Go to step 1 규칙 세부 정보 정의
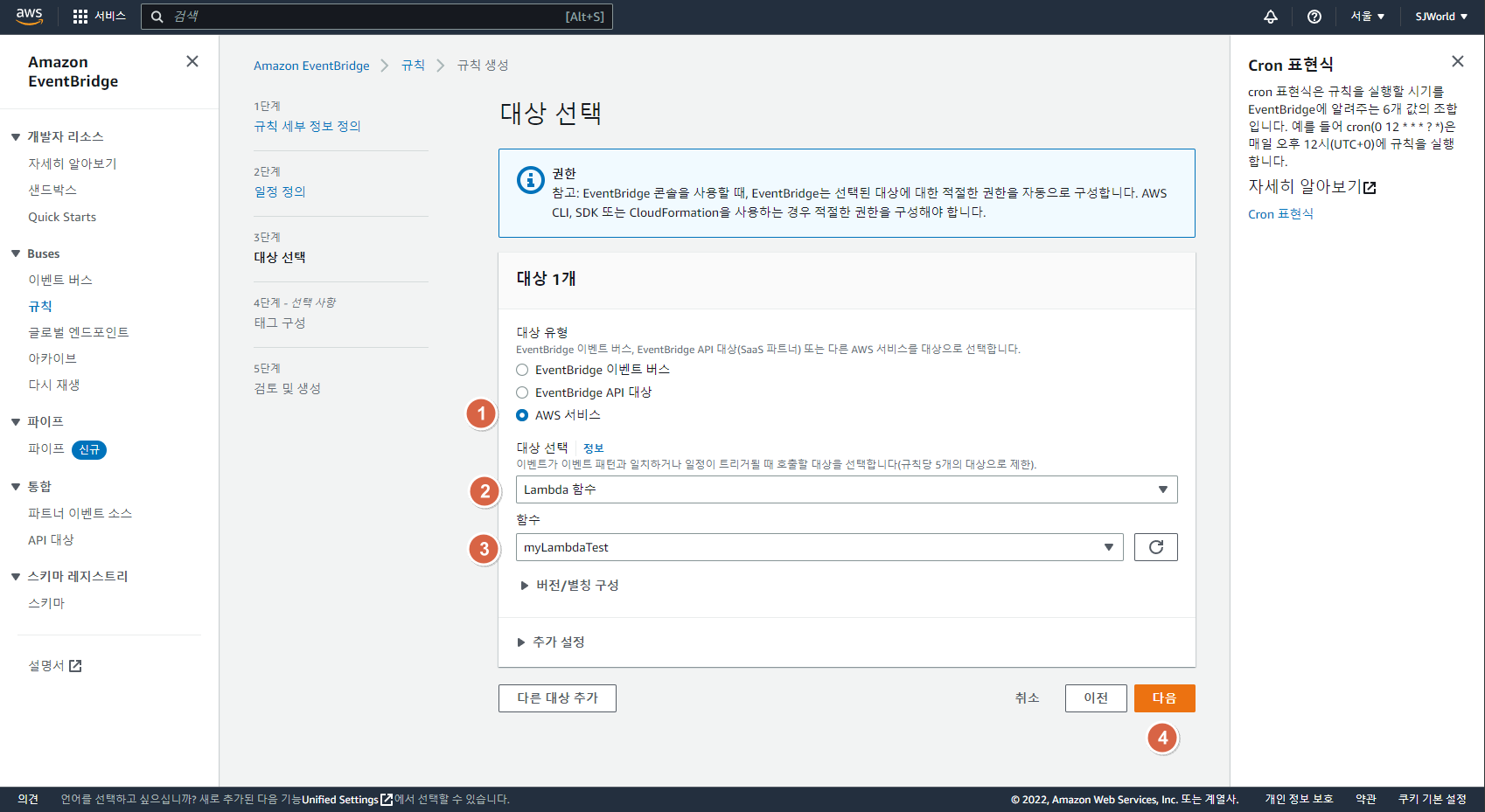The image size is (1485, 812). 307,126
